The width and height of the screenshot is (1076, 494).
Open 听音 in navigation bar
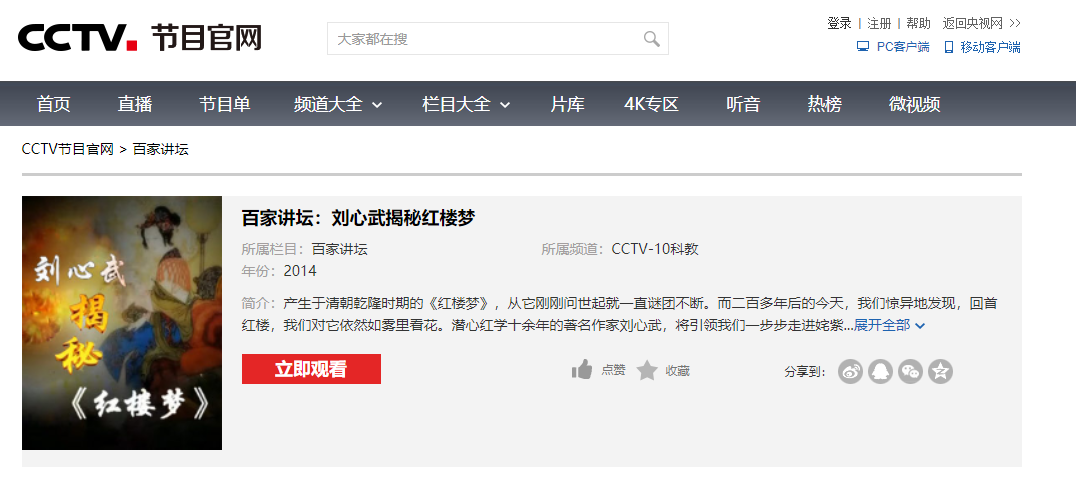743,104
